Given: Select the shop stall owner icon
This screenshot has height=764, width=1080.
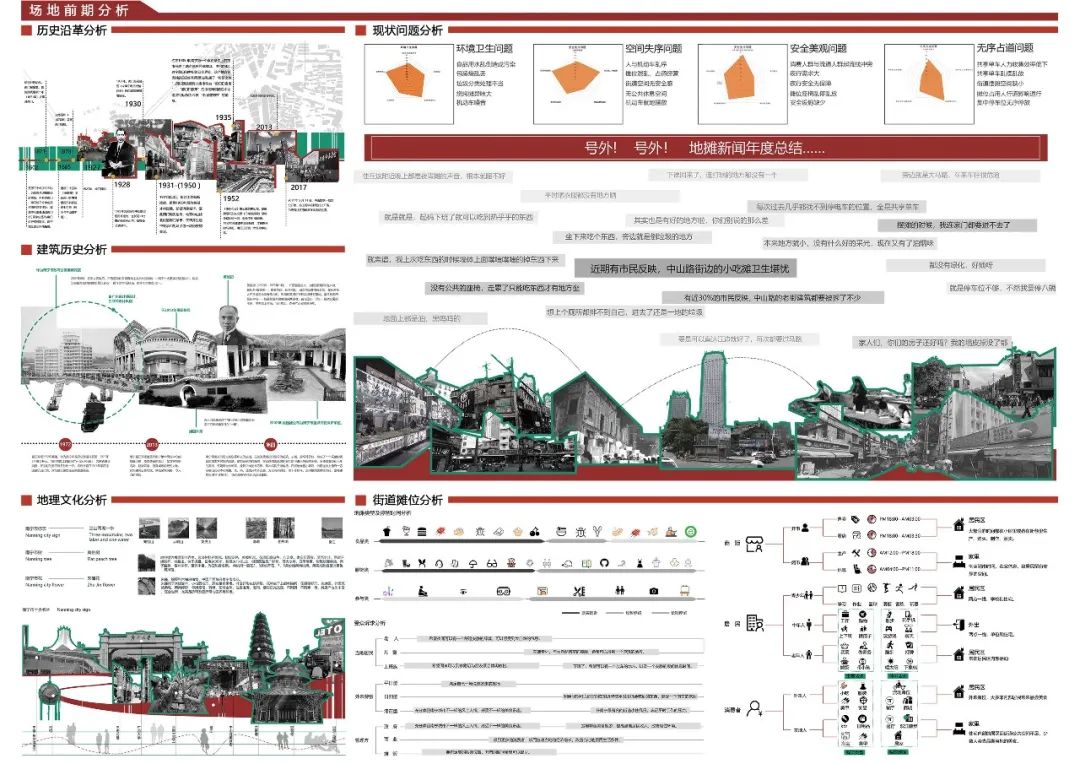Looking at the screenshot, I should click(x=754, y=544).
